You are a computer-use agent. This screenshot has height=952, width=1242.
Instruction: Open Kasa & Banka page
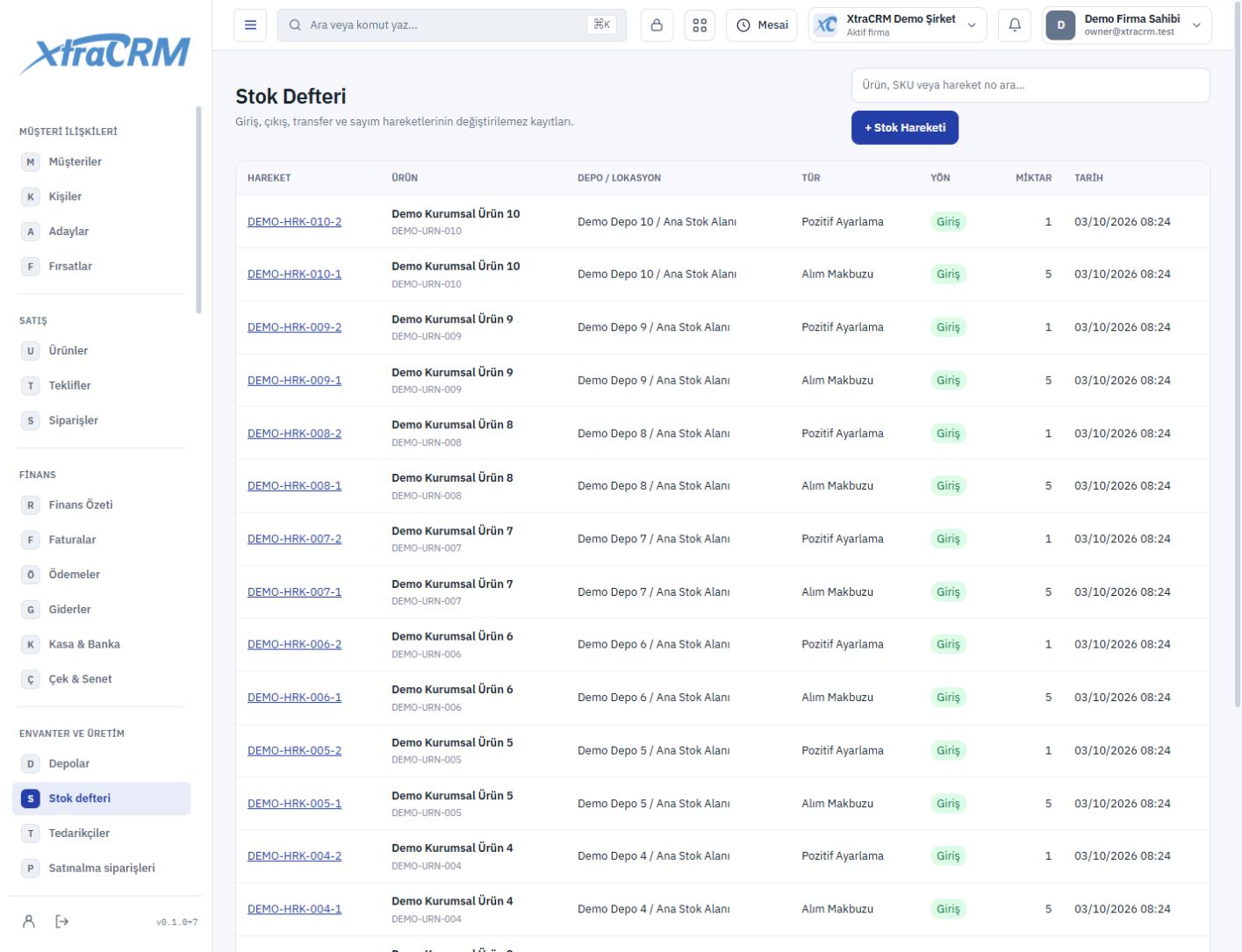[102, 644]
